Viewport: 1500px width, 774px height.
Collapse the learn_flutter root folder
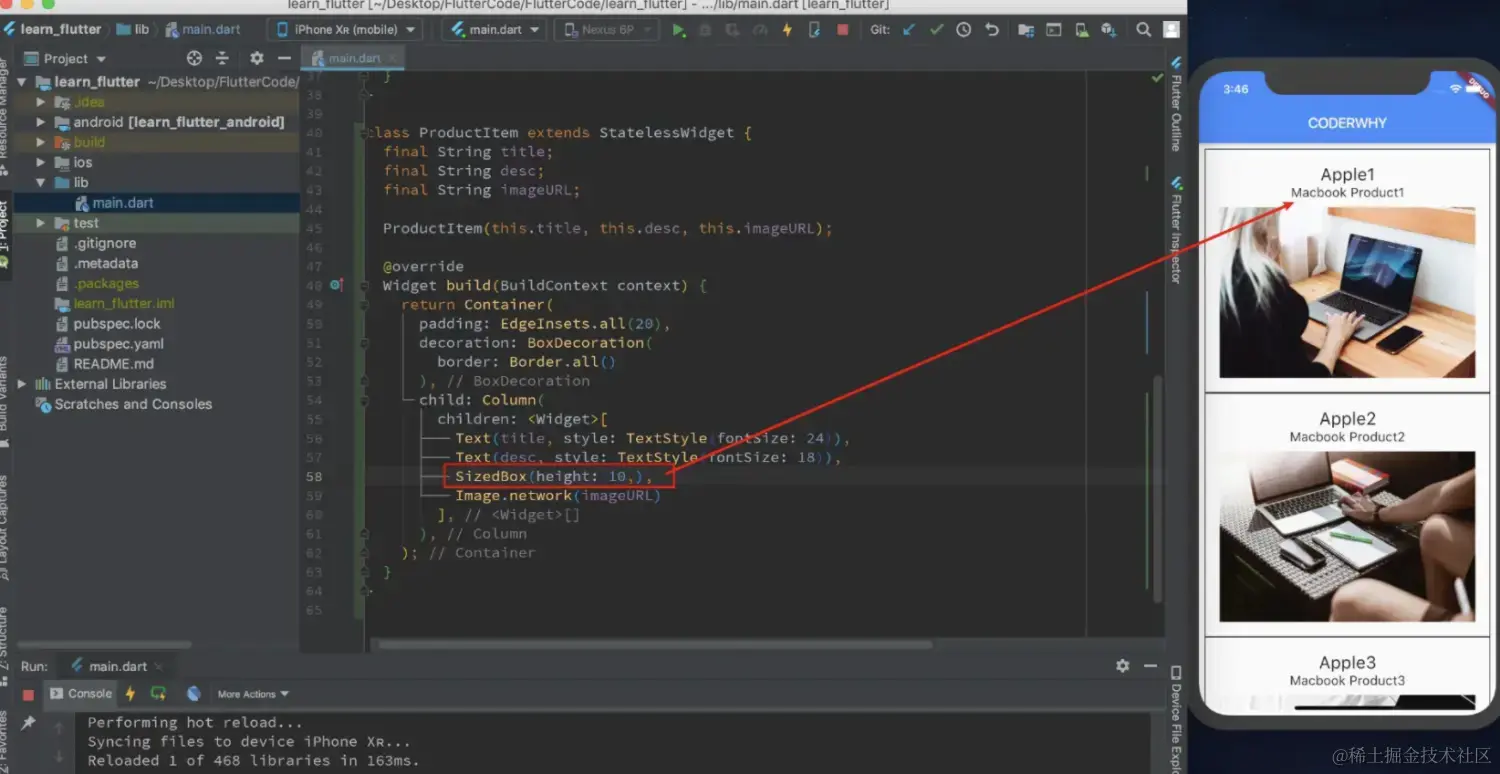point(22,82)
